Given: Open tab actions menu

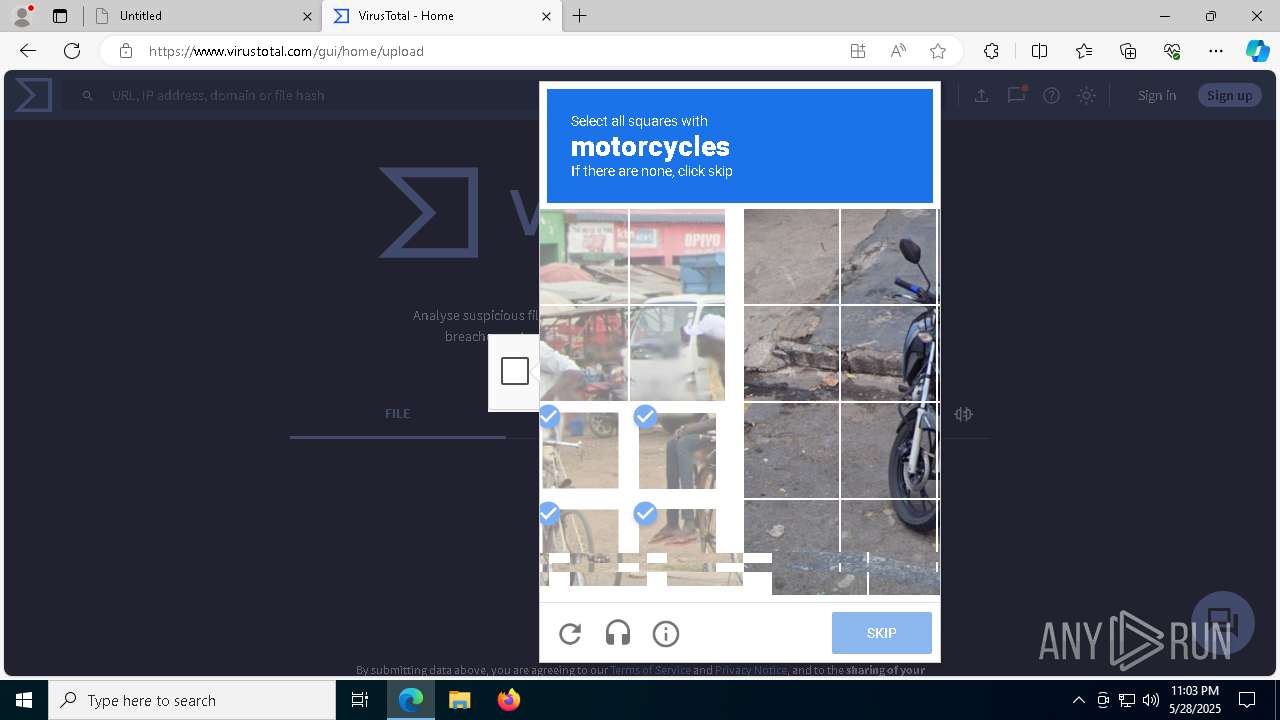Looking at the screenshot, I should coord(60,16).
